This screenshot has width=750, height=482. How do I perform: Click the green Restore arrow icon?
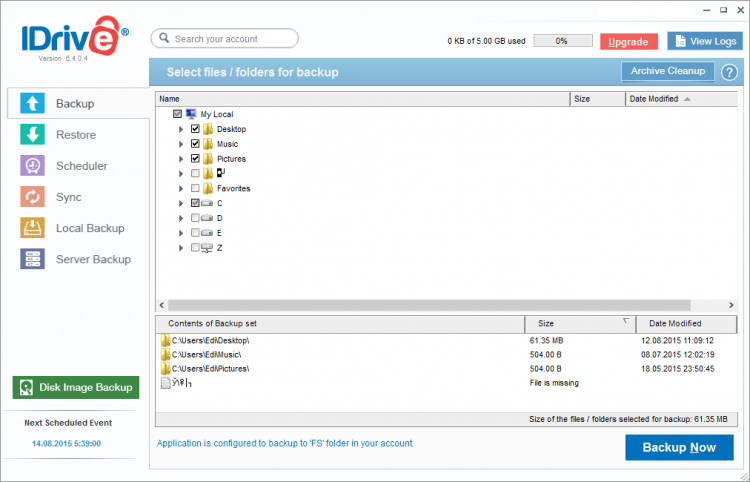tap(33, 134)
